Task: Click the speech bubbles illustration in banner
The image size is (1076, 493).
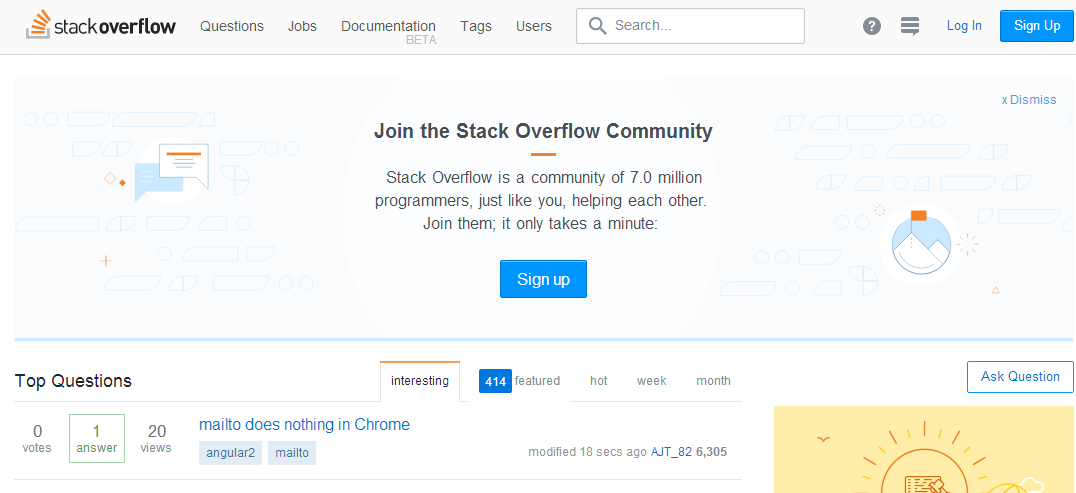Action: pyautogui.click(x=172, y=172)
